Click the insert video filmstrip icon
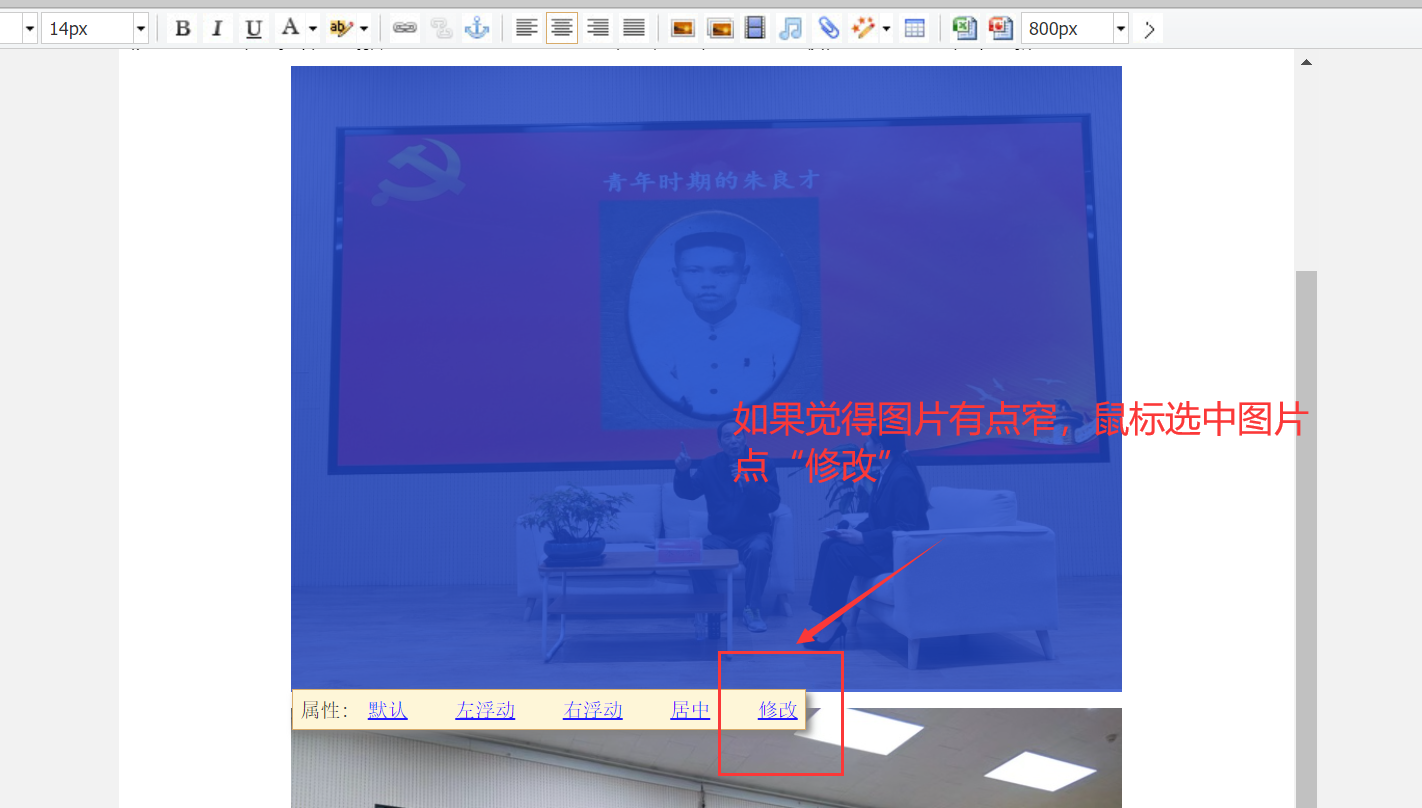This screenshot has height=808, width=1422. (755, 29)
